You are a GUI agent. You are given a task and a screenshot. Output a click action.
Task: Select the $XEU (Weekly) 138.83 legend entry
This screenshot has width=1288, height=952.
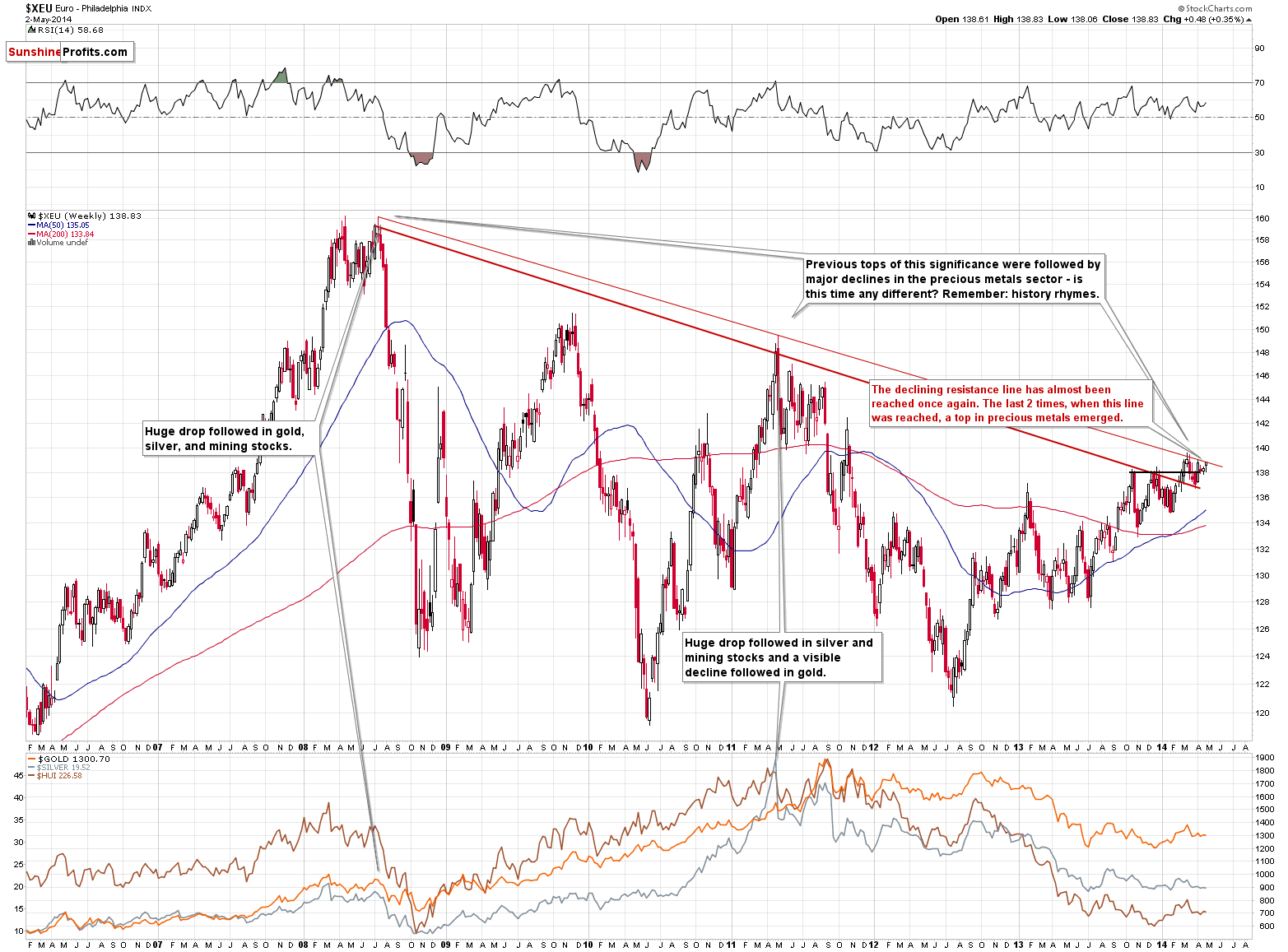[85, 216]
